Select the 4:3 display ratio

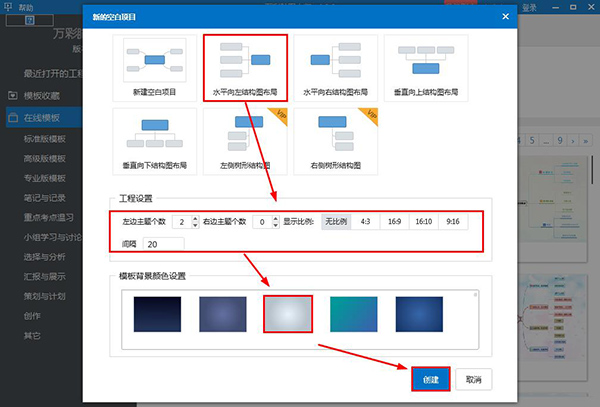(x=365, y=221)
